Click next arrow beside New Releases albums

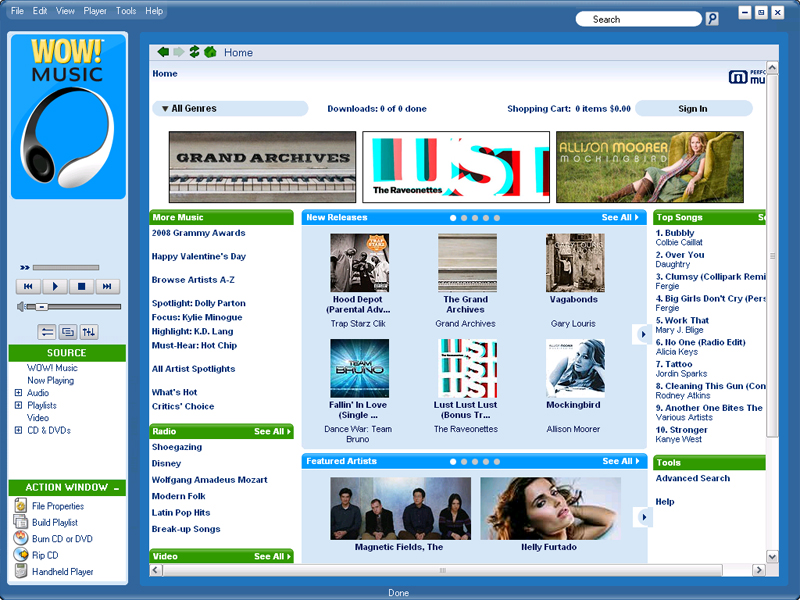pyautogui.click(x=643, y=335)
